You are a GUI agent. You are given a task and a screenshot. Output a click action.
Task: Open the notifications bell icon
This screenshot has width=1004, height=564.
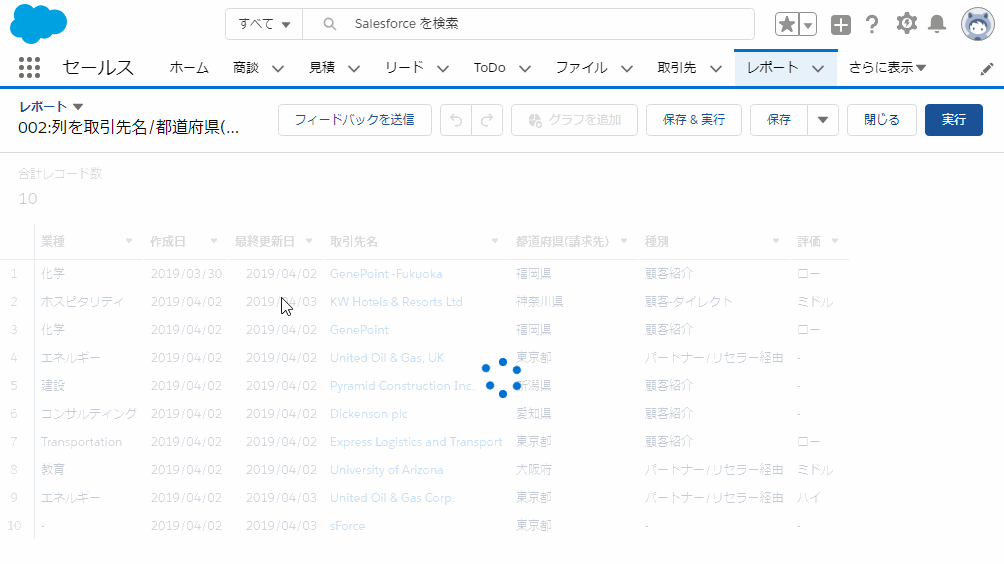[937, 24]
